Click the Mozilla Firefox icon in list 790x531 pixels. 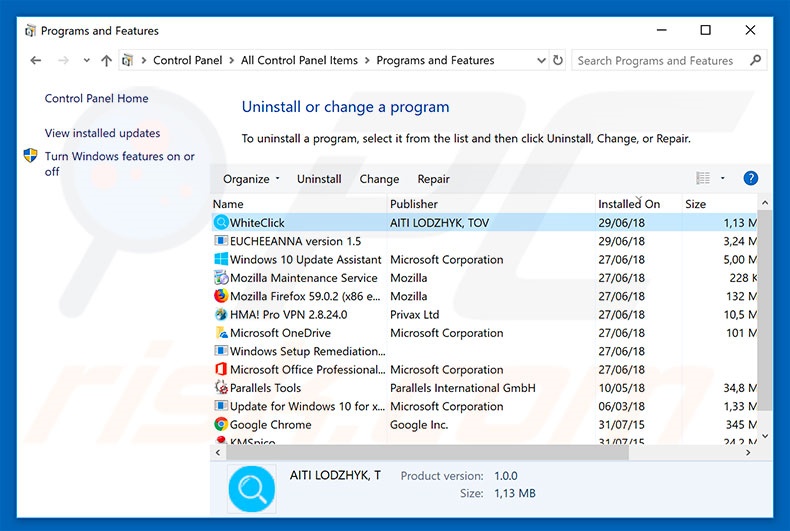point(221,296)
